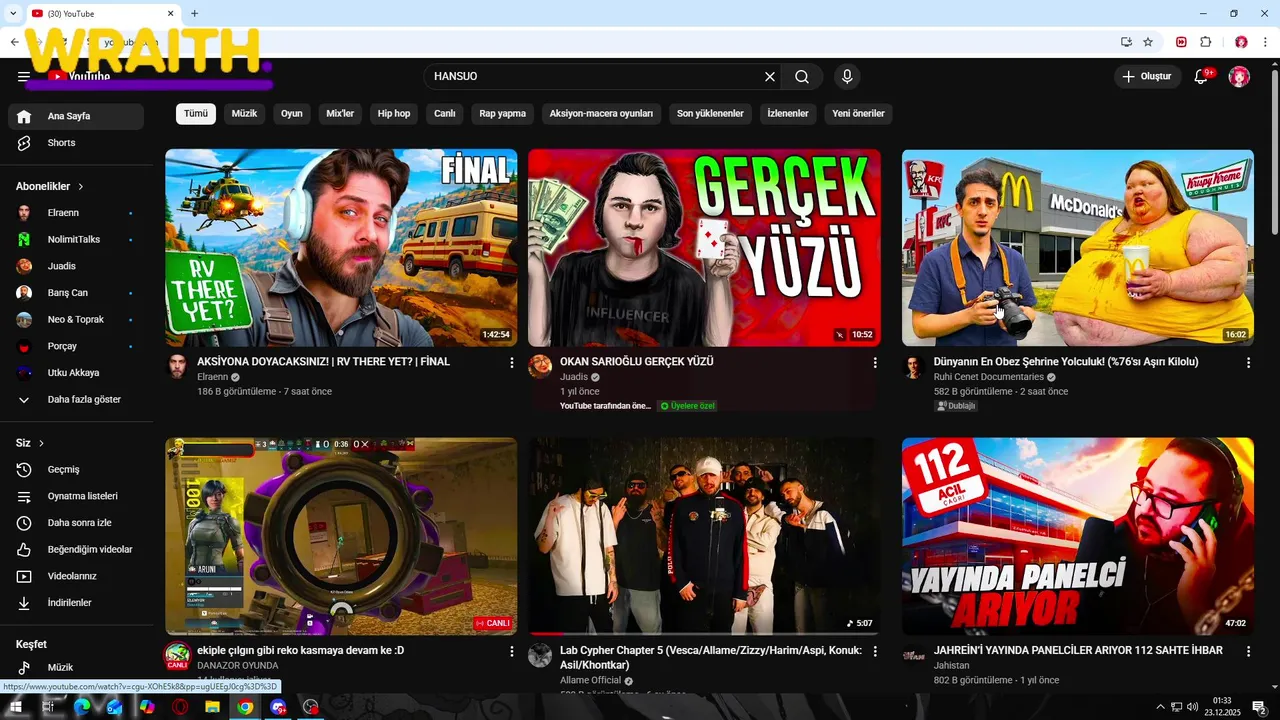Open NolimitTalks subscription in sidebar

point(76,240)
